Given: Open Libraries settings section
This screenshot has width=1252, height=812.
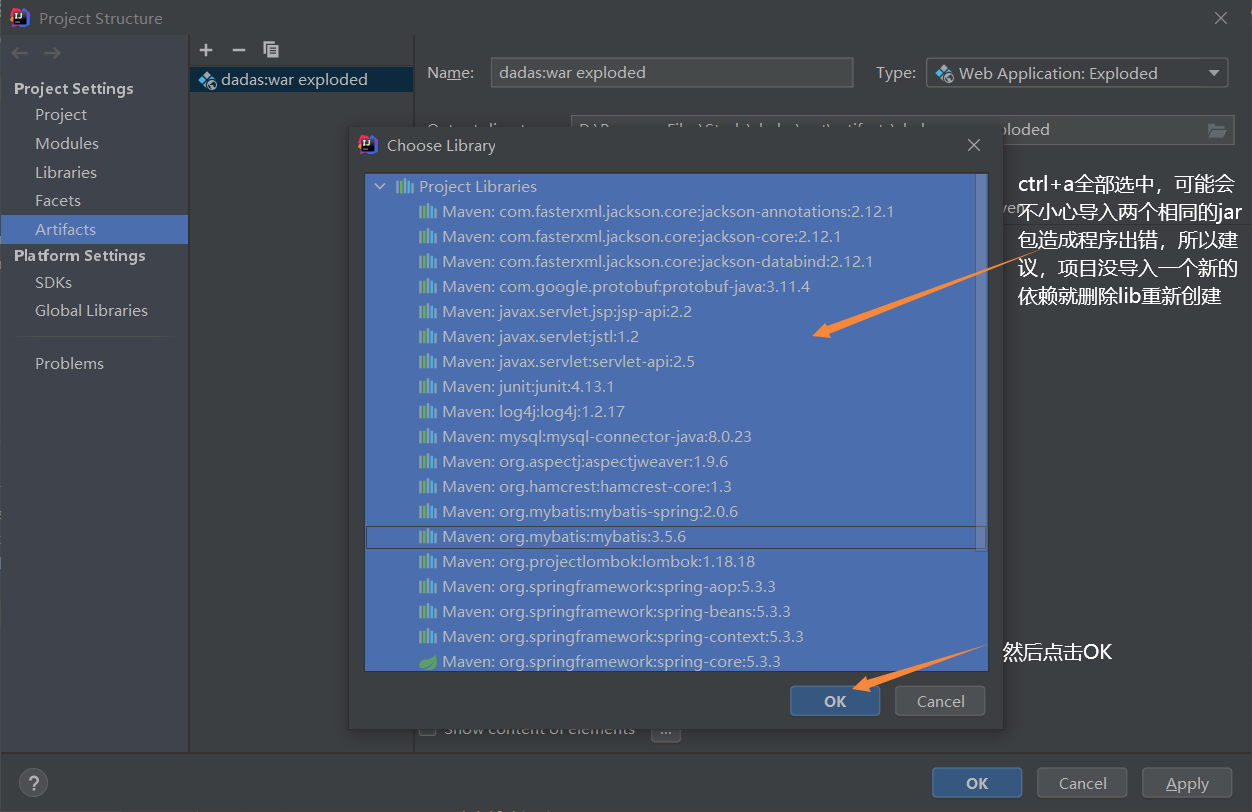Looking at the screenshot, I should [x=66, y=173].
